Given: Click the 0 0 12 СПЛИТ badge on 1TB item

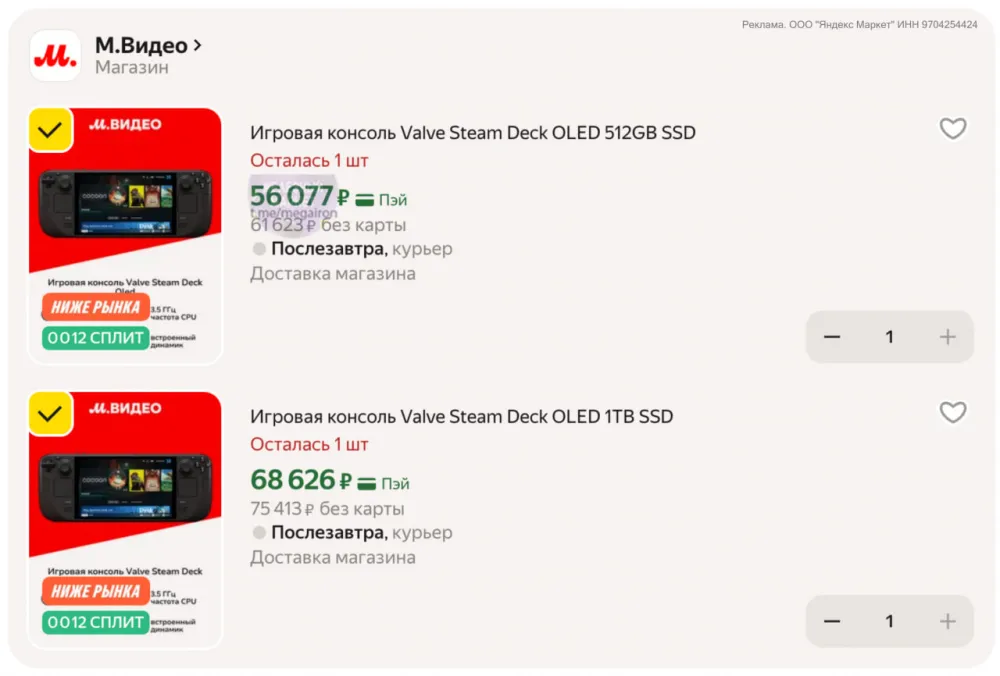Looking at the screenshot, I should click(x=96, y=622).
